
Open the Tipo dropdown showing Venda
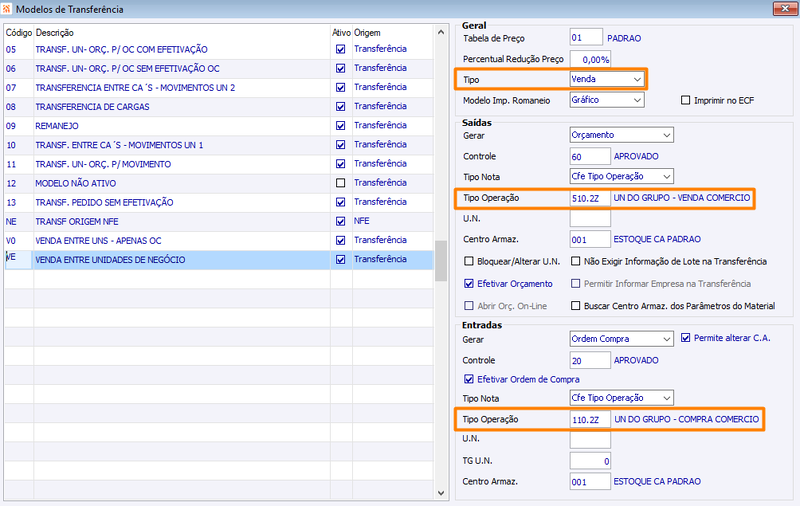pos(607,79)
